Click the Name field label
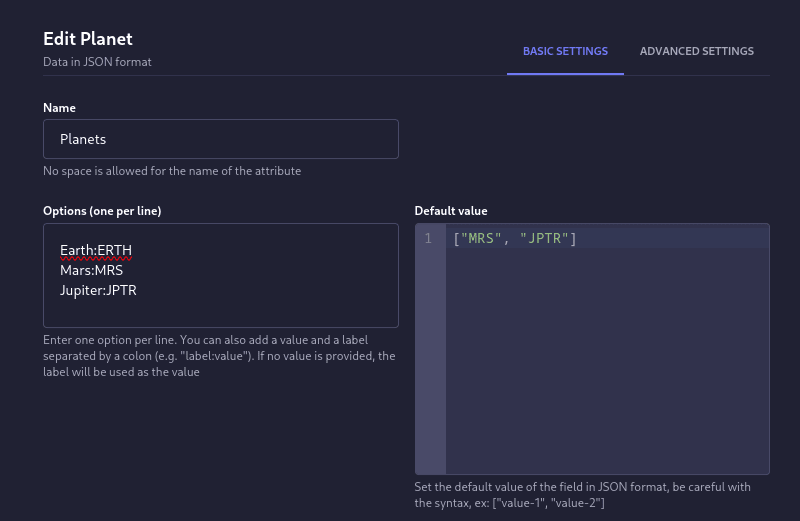 coord(59,108)
